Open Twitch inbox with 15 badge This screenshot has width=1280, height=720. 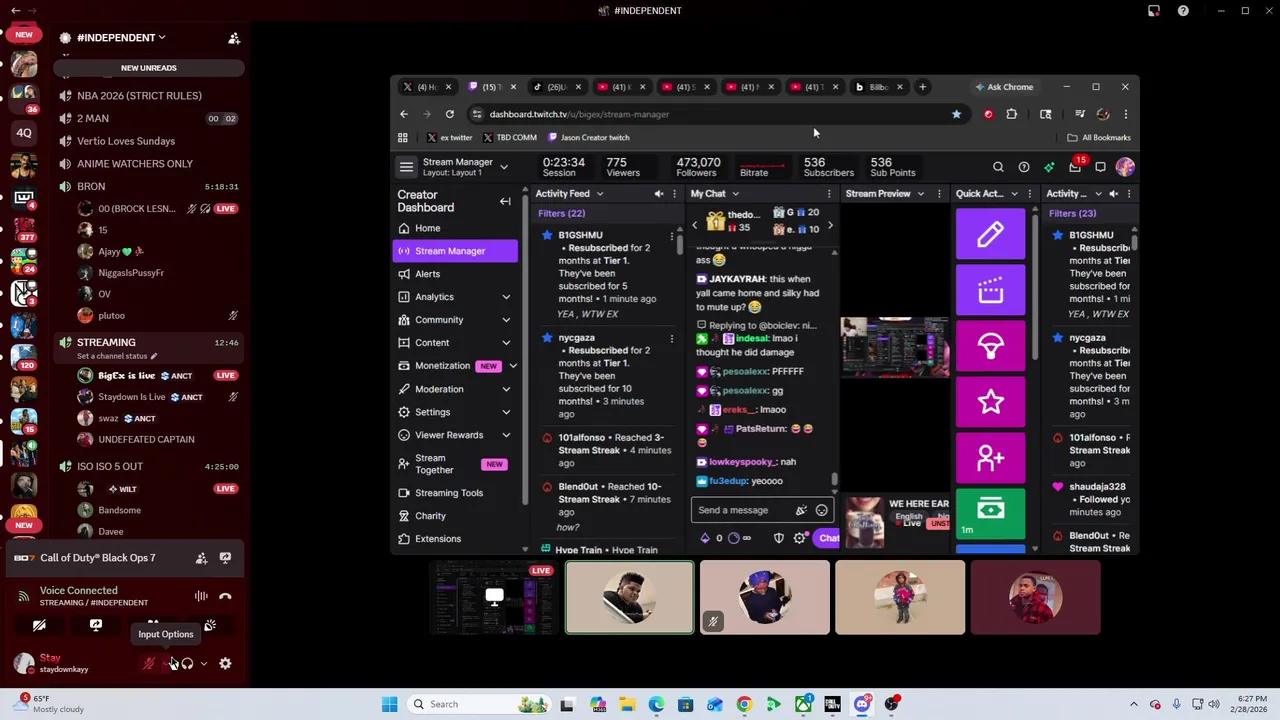(x=1076, y=166)
